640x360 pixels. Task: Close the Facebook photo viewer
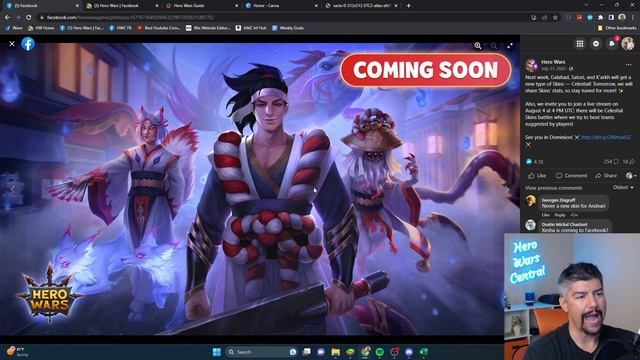(12, 44)
